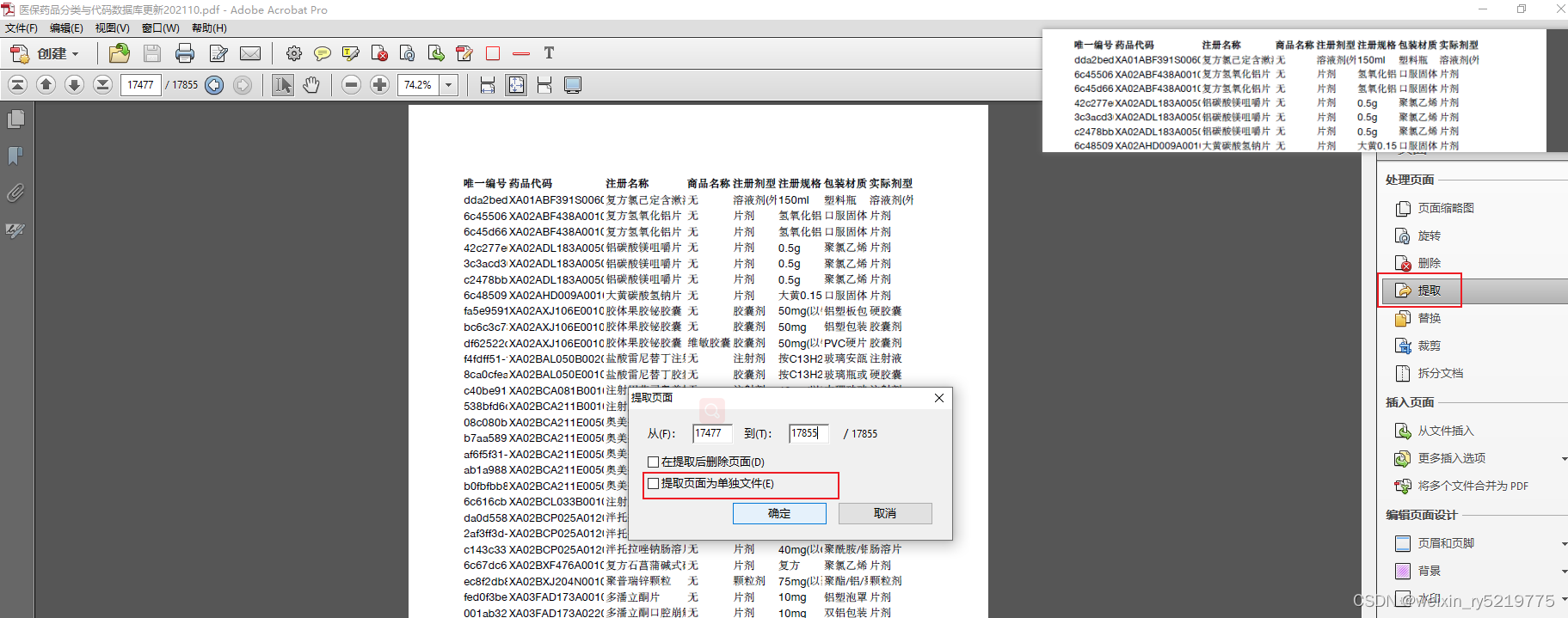Viewport: 1568px width, 618px height.
Task: Switch to full screen mode (monitor icon)
Action: (x=573, y=84)
